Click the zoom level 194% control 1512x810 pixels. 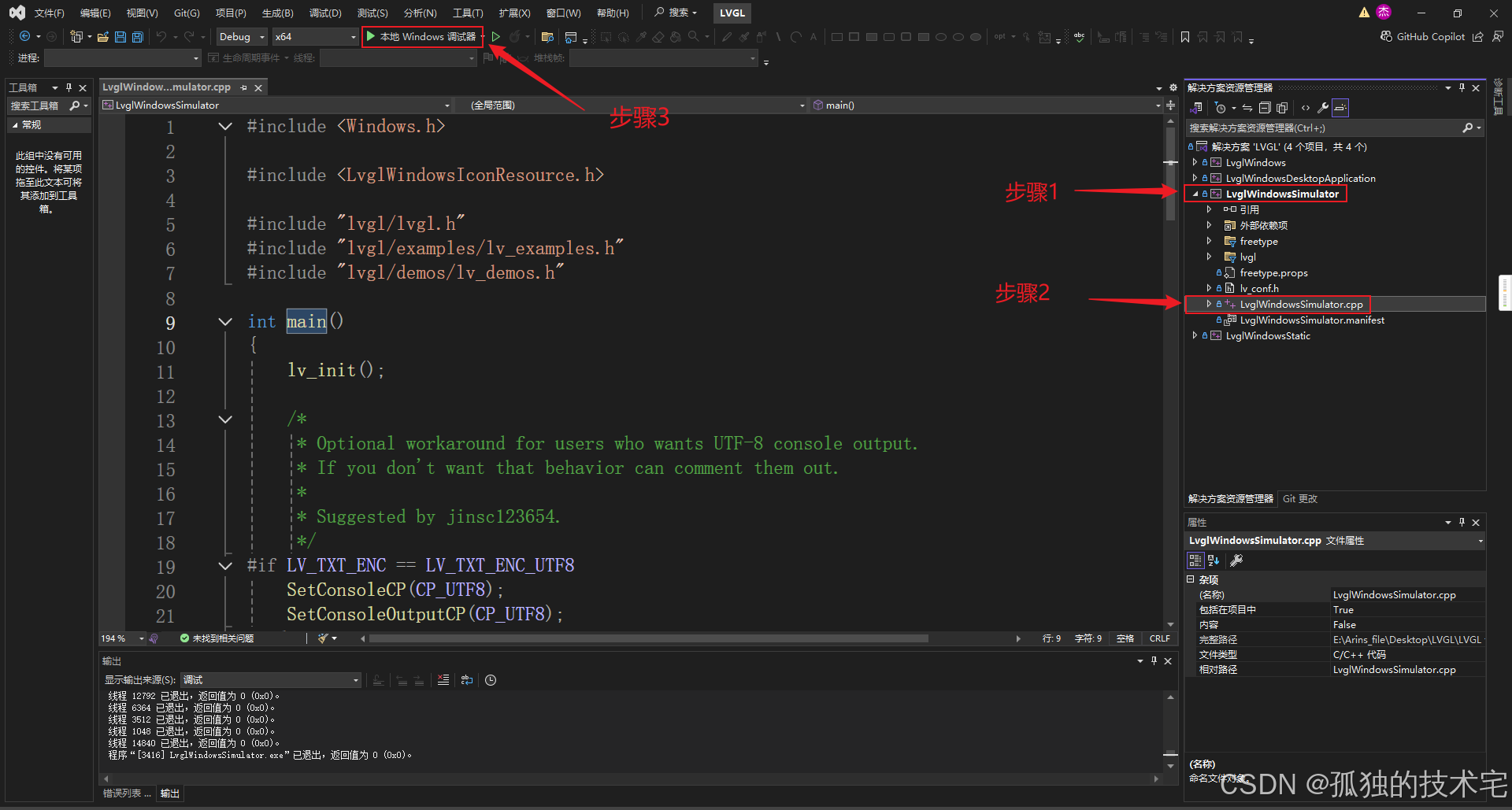116,638
